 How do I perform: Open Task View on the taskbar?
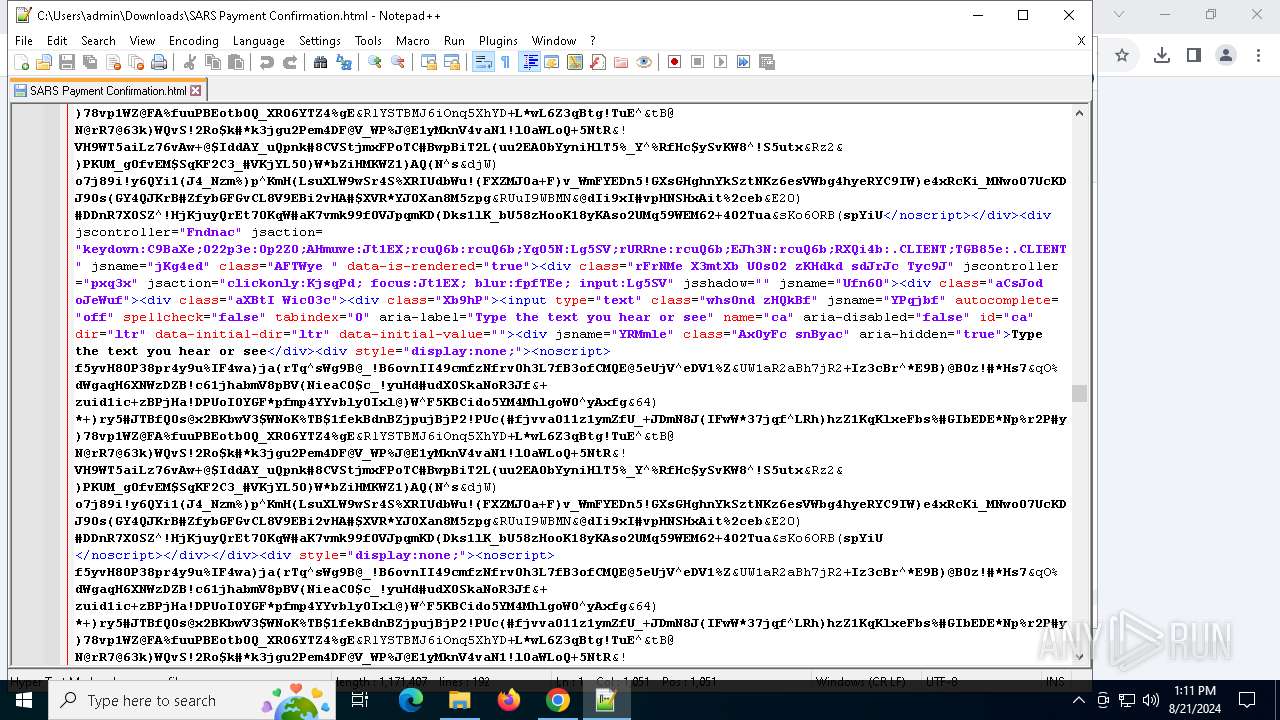pyautogui.click(x=360, y=700)
